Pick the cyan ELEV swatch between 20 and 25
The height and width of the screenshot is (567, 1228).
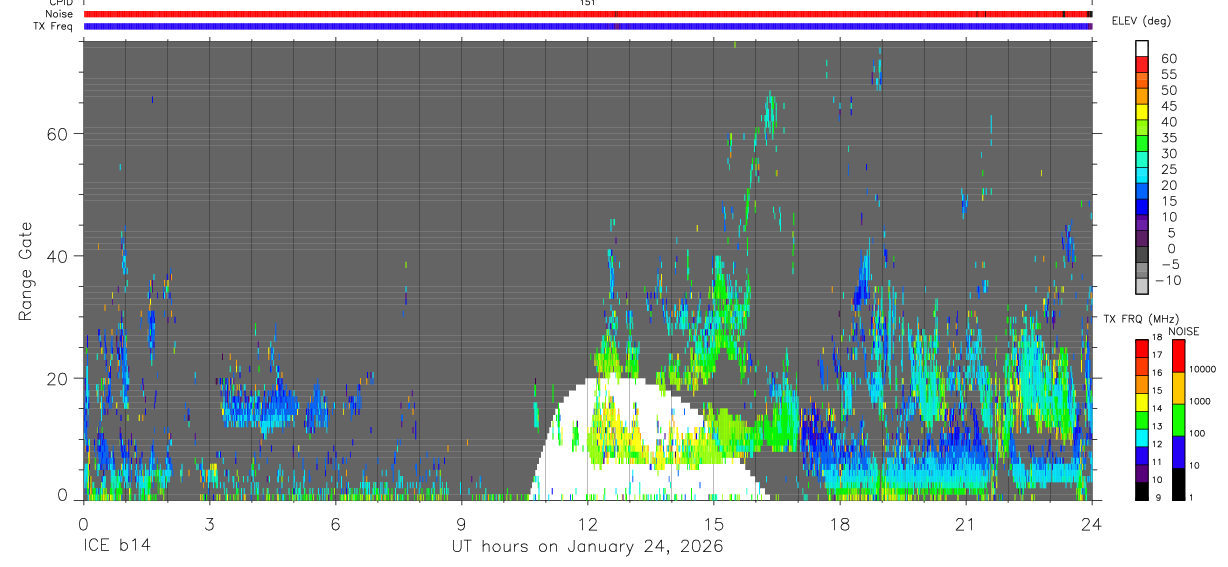pyautogui.click(x=1142, y=176)
